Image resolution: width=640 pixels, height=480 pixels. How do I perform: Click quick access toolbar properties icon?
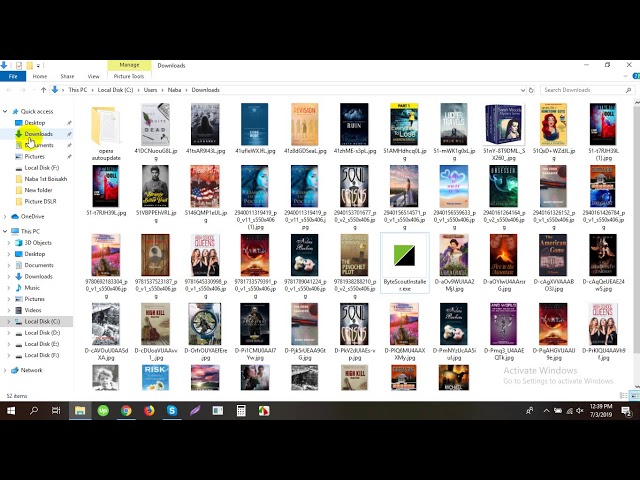coord(19,65)
